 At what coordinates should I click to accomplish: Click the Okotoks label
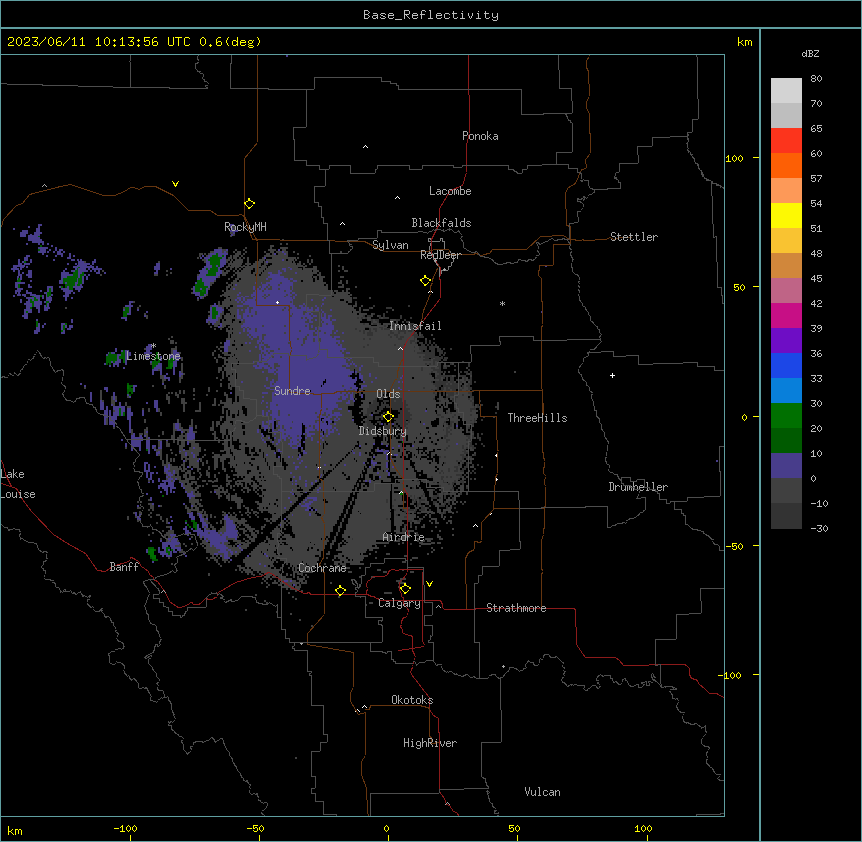pyautogui.click(x=412, y=700)
